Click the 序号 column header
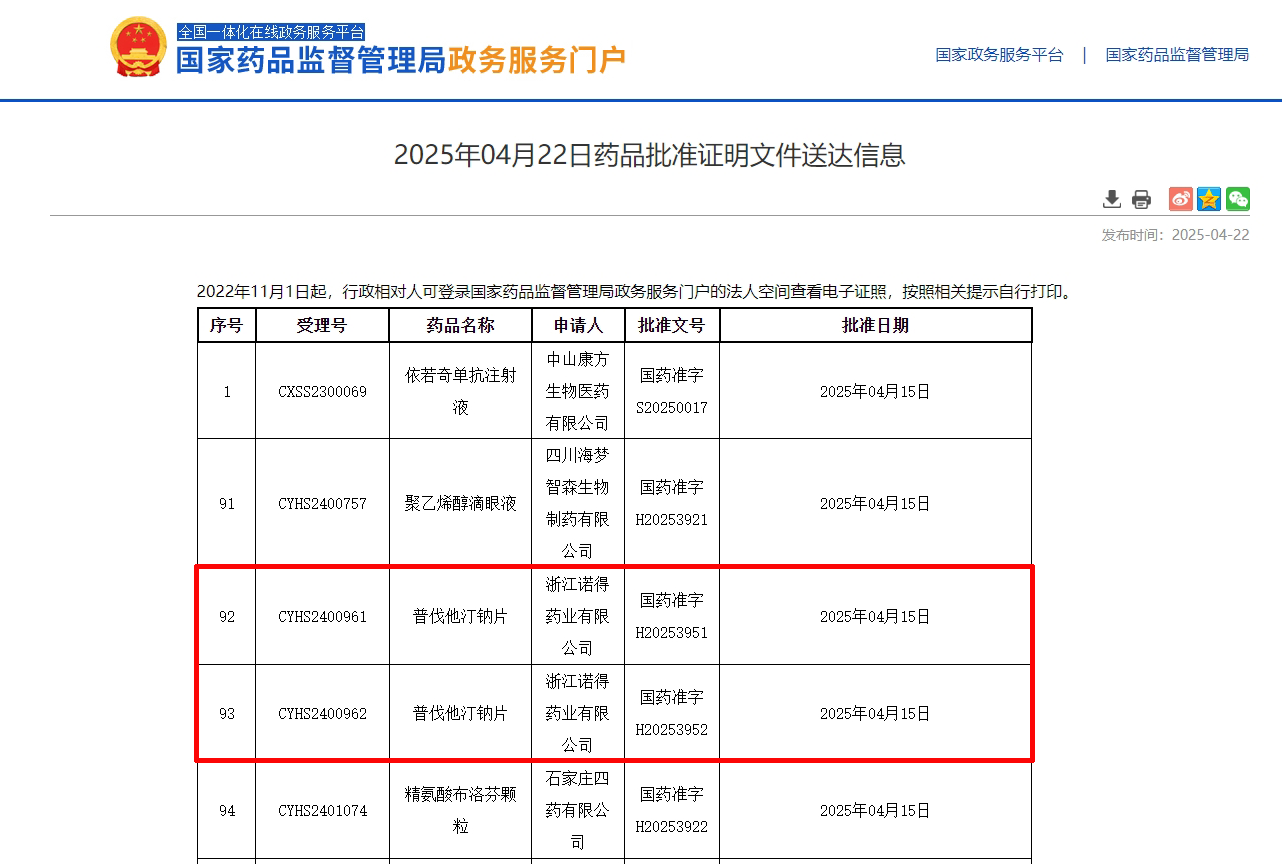This screenshot has height=864, width=1282. click(227, 325)
